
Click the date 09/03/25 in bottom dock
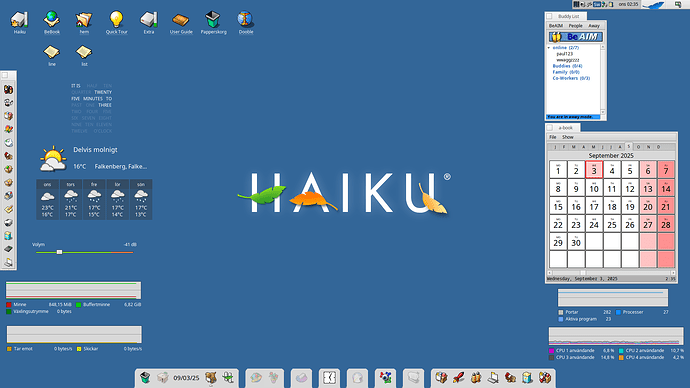[x=186, y=378]
